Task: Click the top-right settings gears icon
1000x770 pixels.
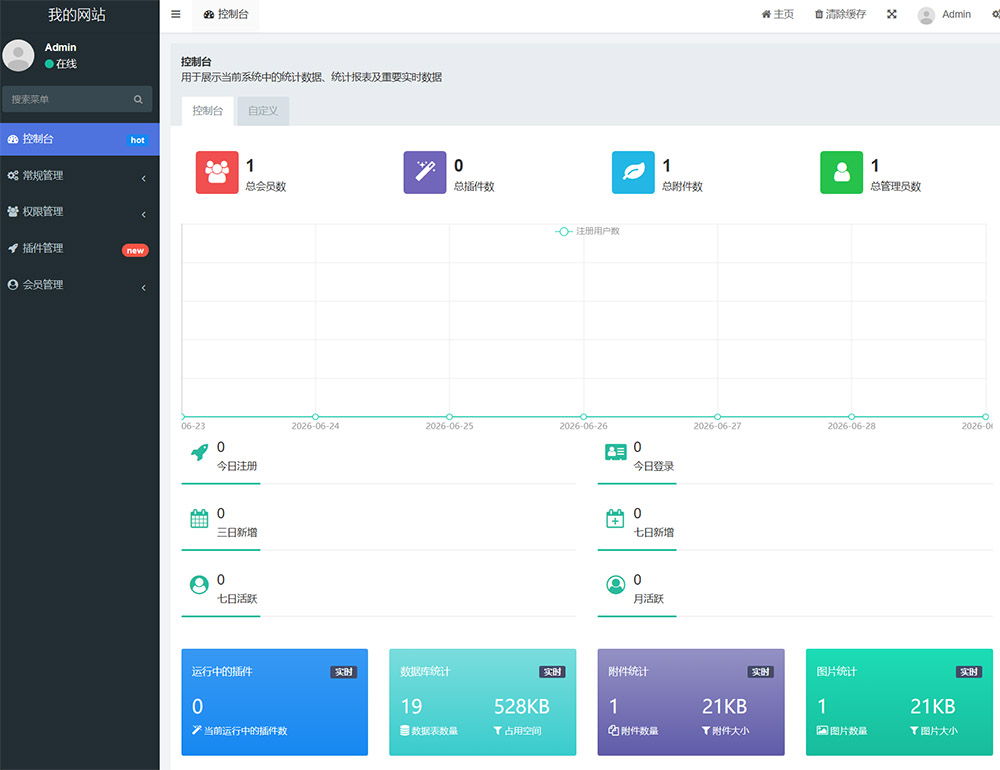Action: 996,14
